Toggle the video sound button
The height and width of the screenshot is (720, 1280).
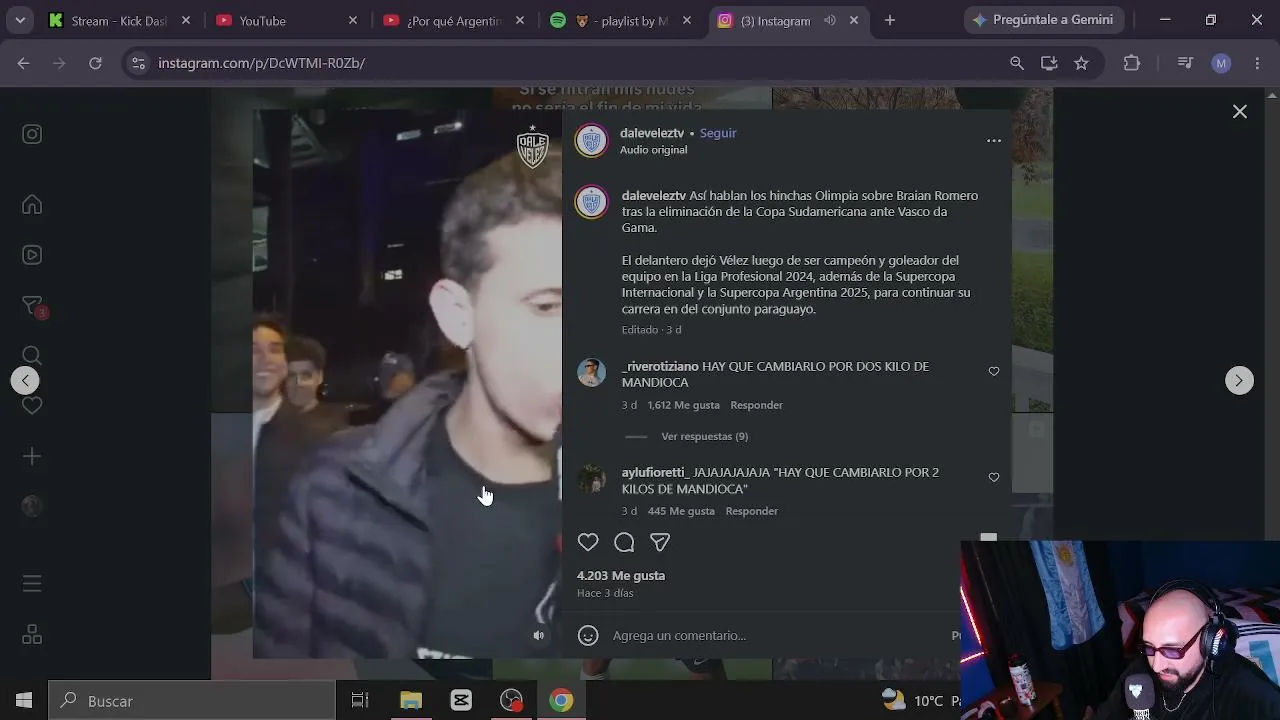539,635
